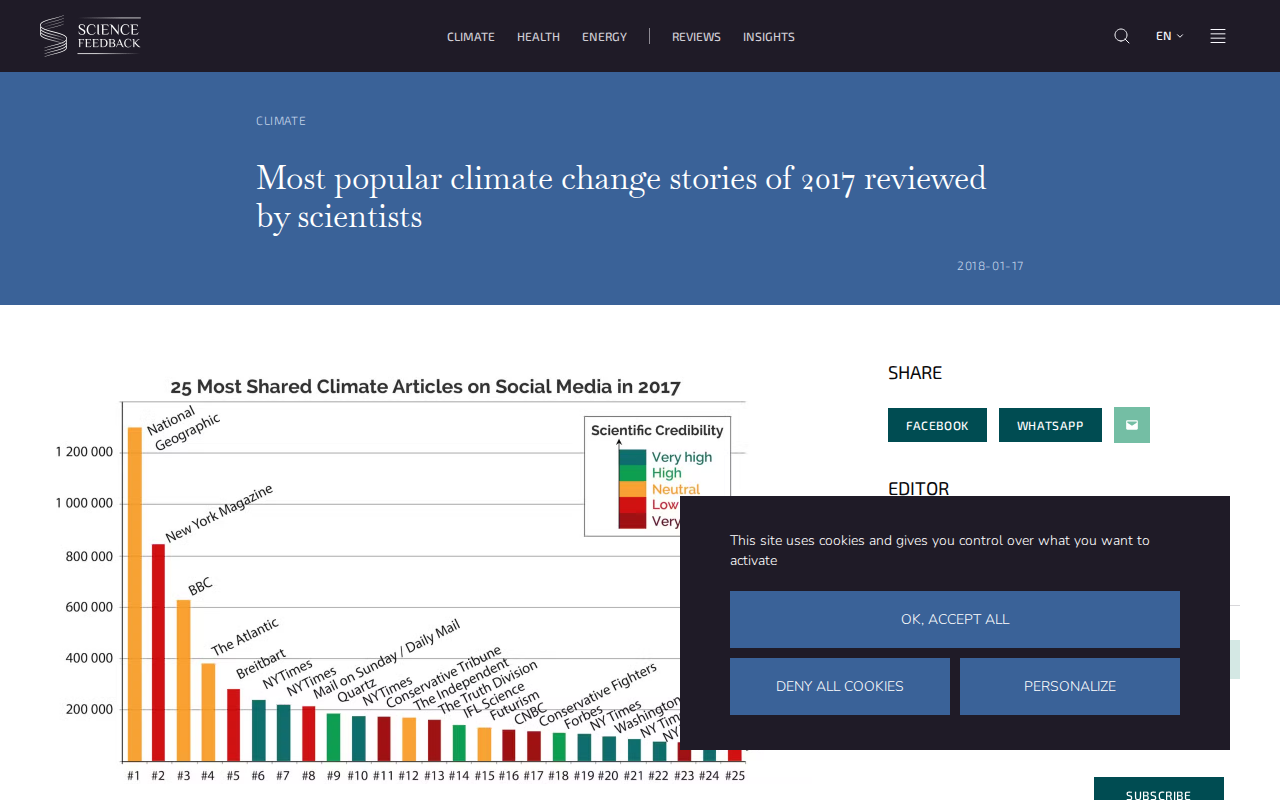Click the cookie notice message text
1280x800 pixels.
pyautogui.click(x=940, y=550)
